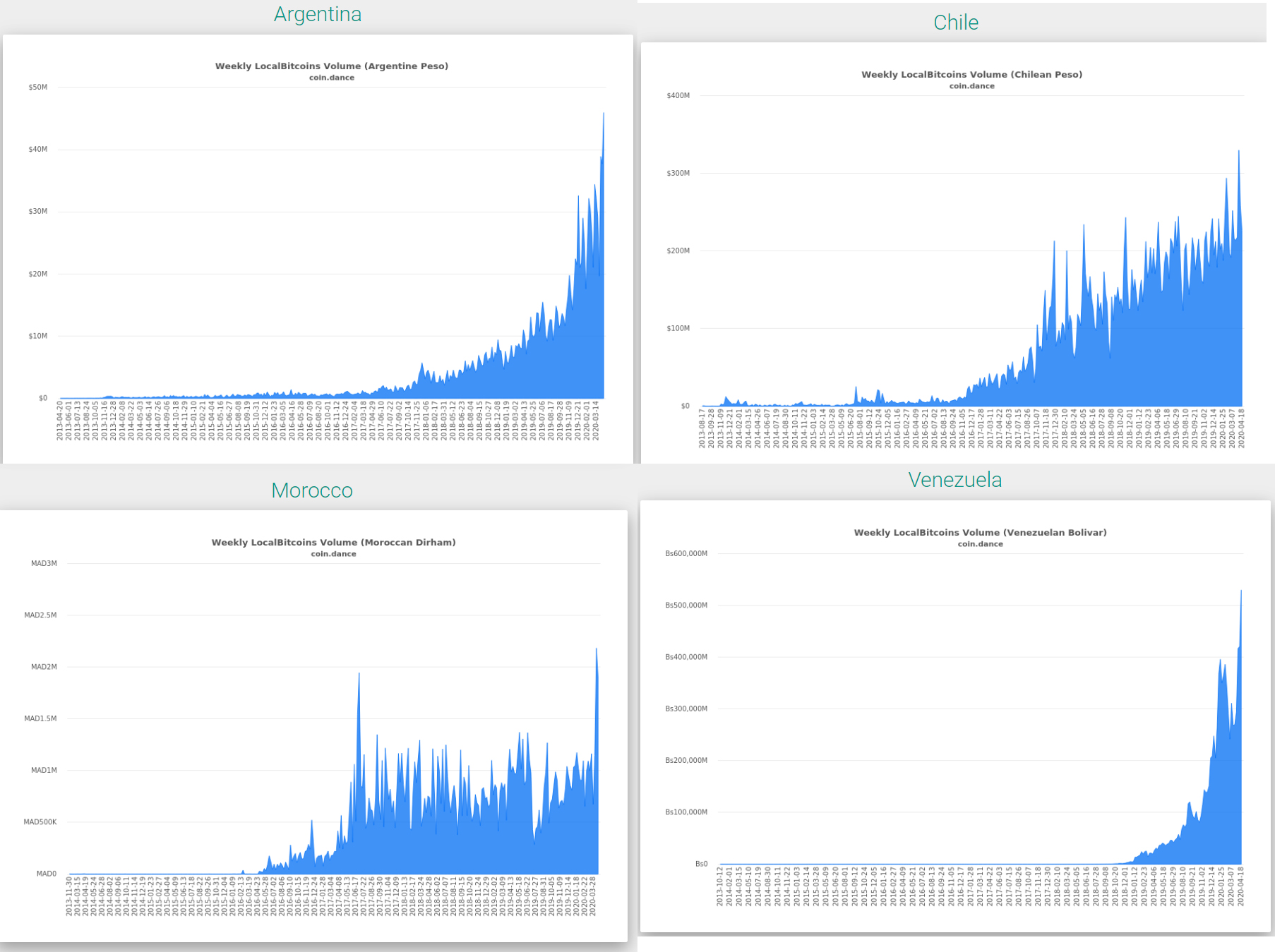Click the $300M axis label in Chile chart

point(678,174)
